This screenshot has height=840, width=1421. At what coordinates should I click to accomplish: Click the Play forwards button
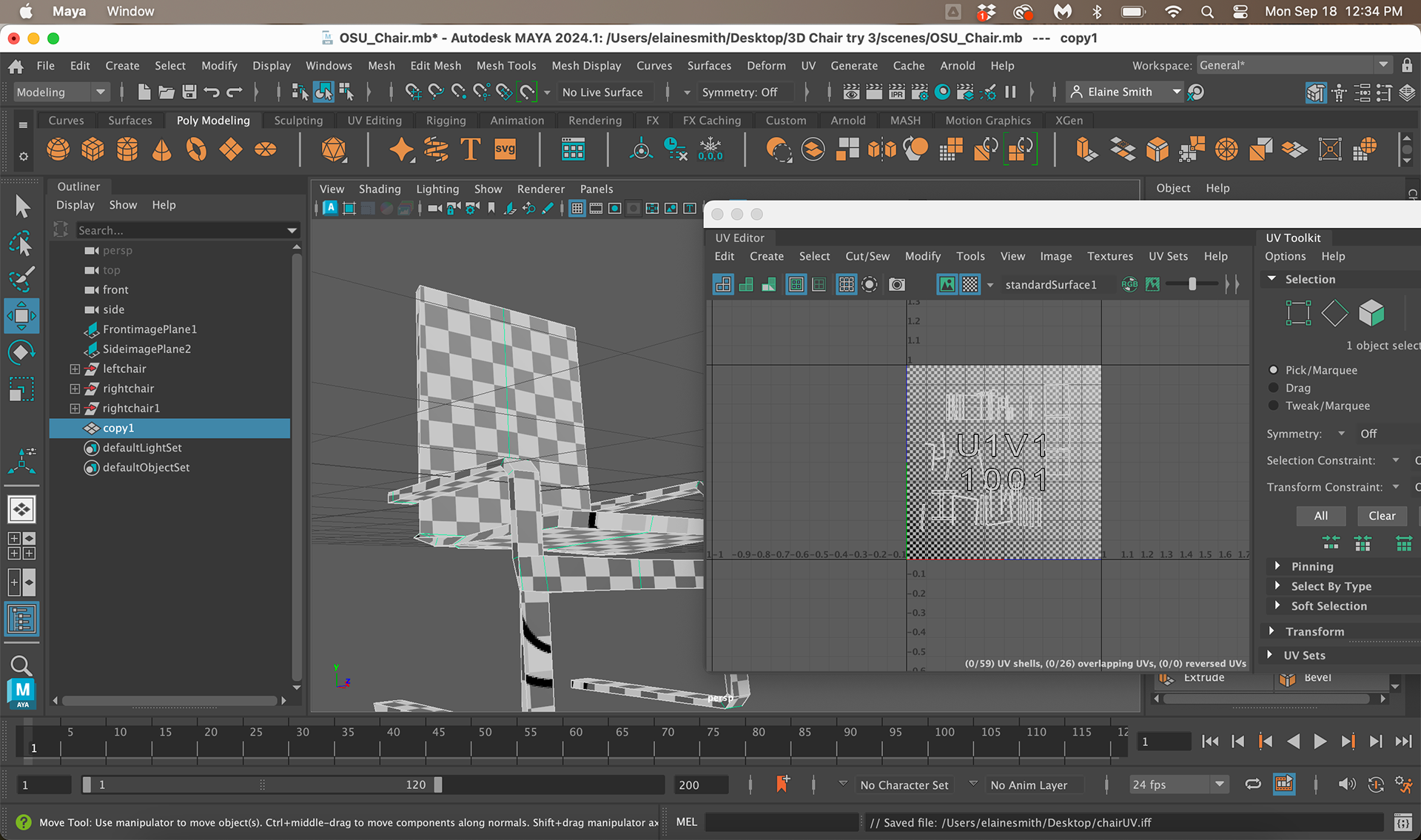[1320, 742]
